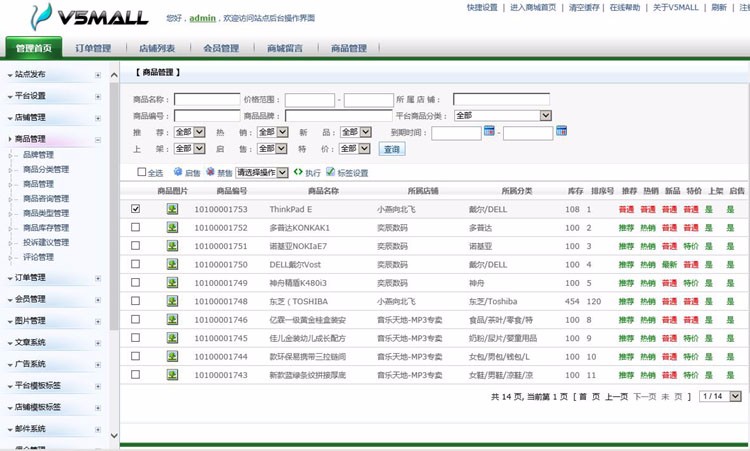The width and height of the screenshot is (750, 451).
Task: Open product image icon for ThinkPad E row
Action: coord(172,209)
